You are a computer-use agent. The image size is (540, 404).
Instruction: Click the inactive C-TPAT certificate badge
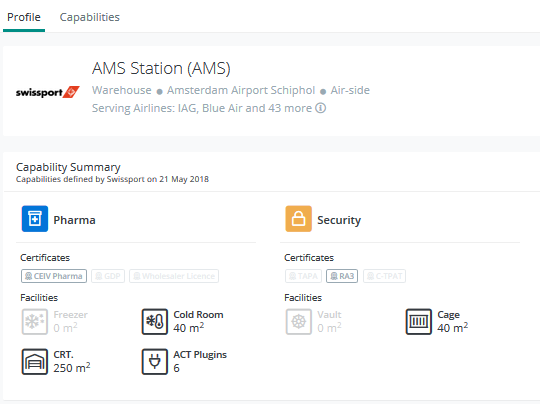pyautogui.click(x=384, y=276)
